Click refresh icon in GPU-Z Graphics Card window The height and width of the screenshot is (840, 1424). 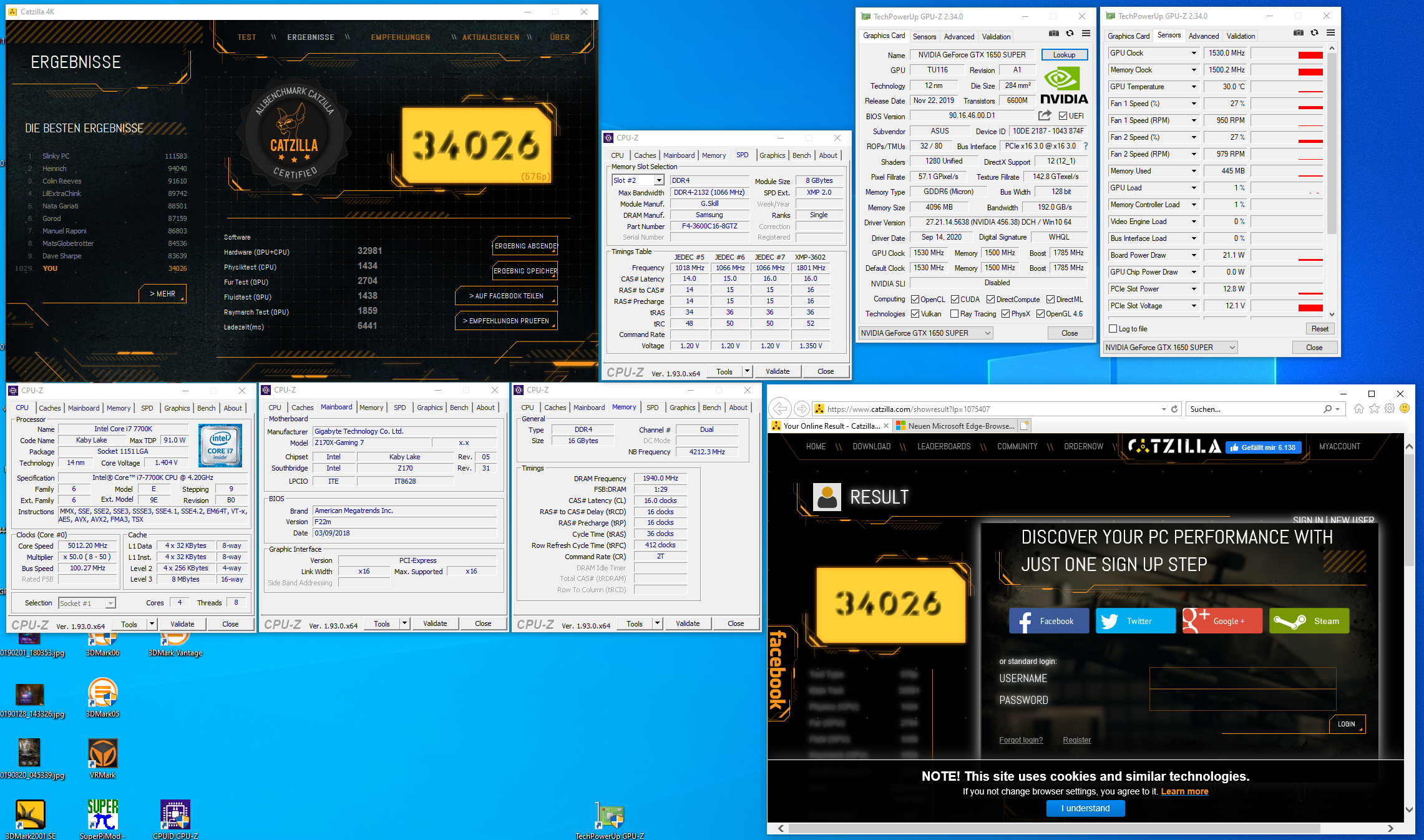click(x=1070, y=34)
